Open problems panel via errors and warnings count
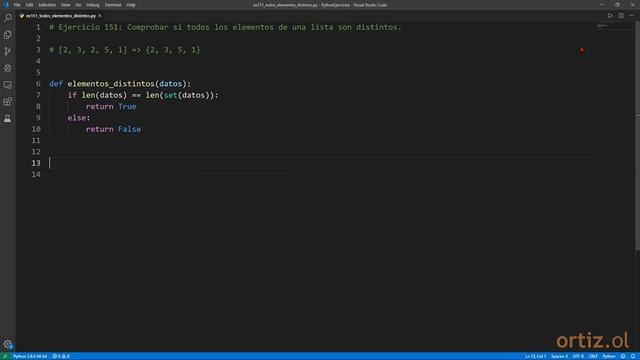Viewport: 640px width, 360px height. (x=61, y=356)
